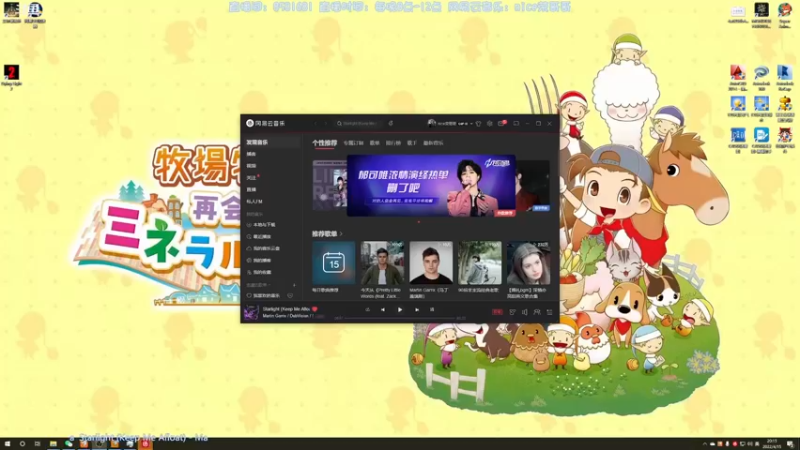Click the volume speaker icon in player bar
The height and width of the screenshot is (450, 800).
[x=524, y=312]
